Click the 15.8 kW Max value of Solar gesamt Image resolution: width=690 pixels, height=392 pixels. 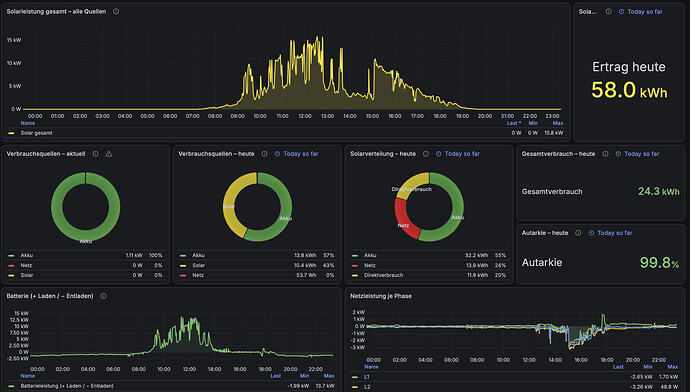553,133
